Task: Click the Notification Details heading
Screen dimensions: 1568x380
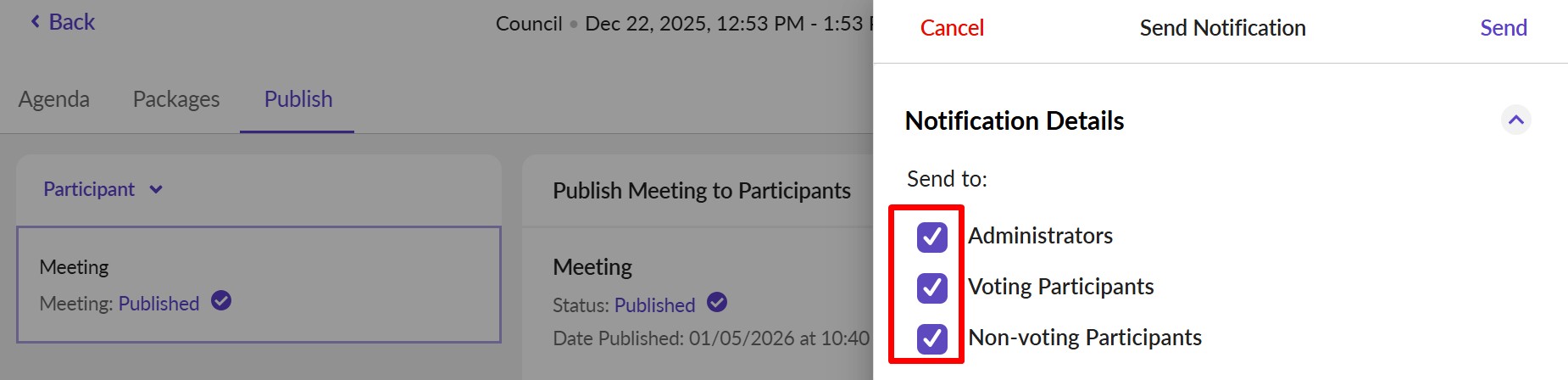Action: coord(1015,121)
